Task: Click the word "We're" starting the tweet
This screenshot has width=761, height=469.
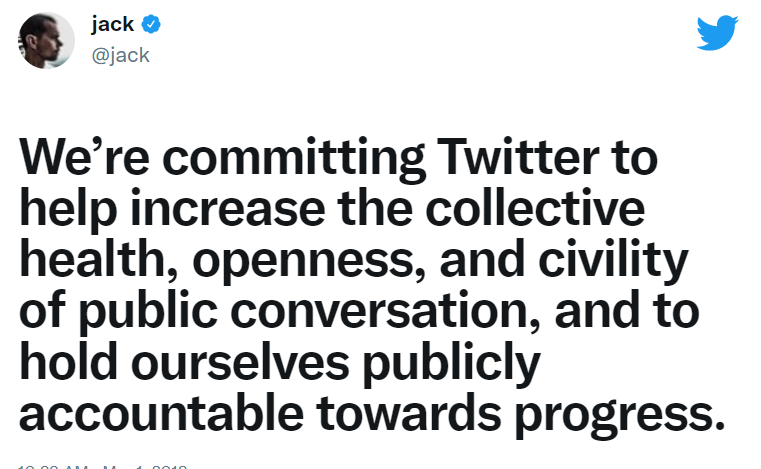Action: tap(84, 157)
